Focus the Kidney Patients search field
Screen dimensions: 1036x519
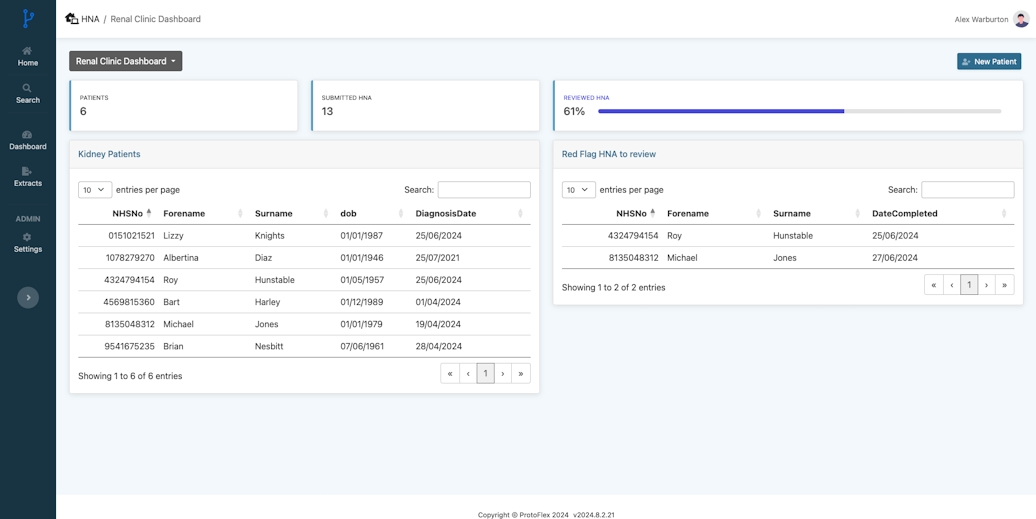pyautogui.click(x=484, y=190)
